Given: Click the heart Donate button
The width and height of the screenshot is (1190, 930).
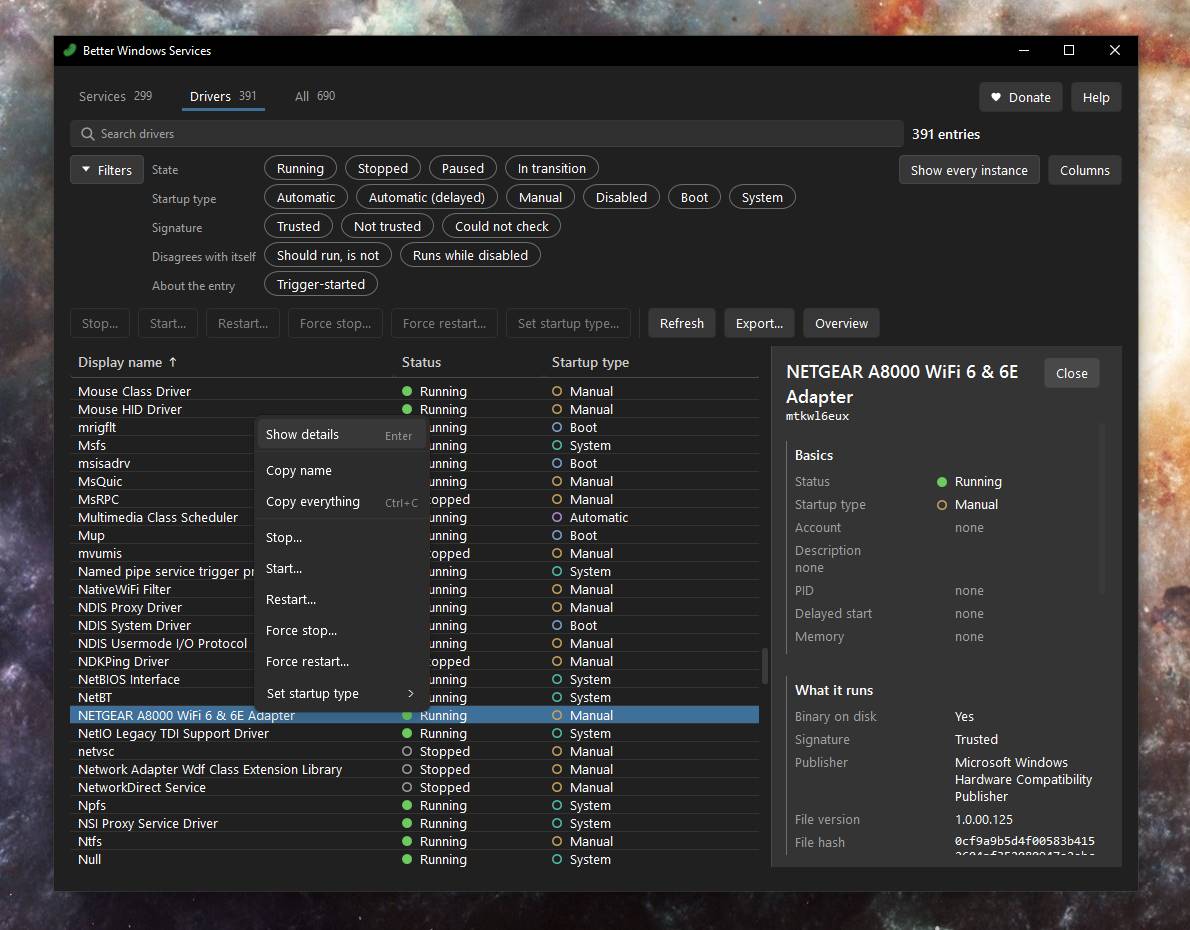Looking at the screenshot, I should click(x=1020, y=97).
